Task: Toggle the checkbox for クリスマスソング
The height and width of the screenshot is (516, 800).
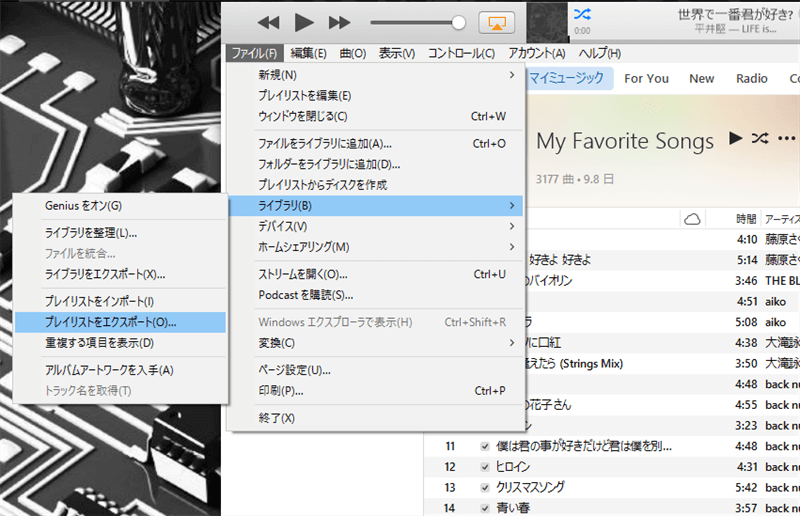Action: tap(485, 487)
